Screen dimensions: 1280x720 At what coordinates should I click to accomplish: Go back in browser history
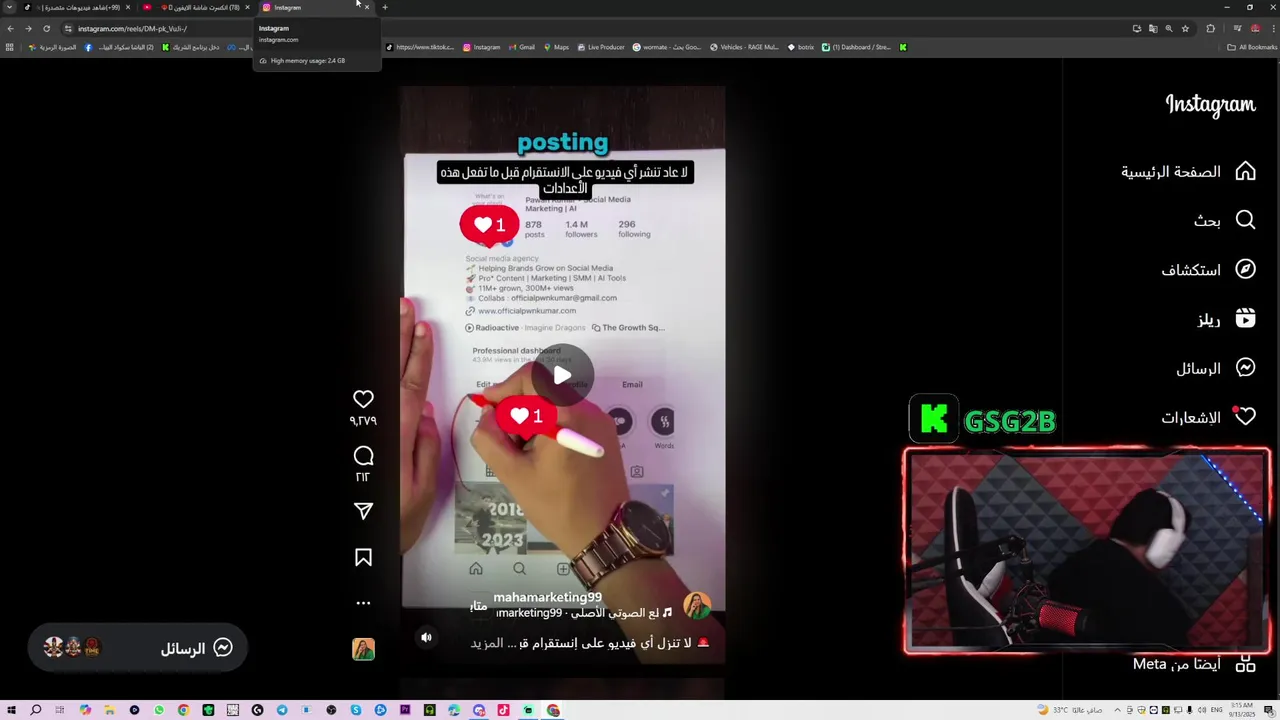(10, 28)
